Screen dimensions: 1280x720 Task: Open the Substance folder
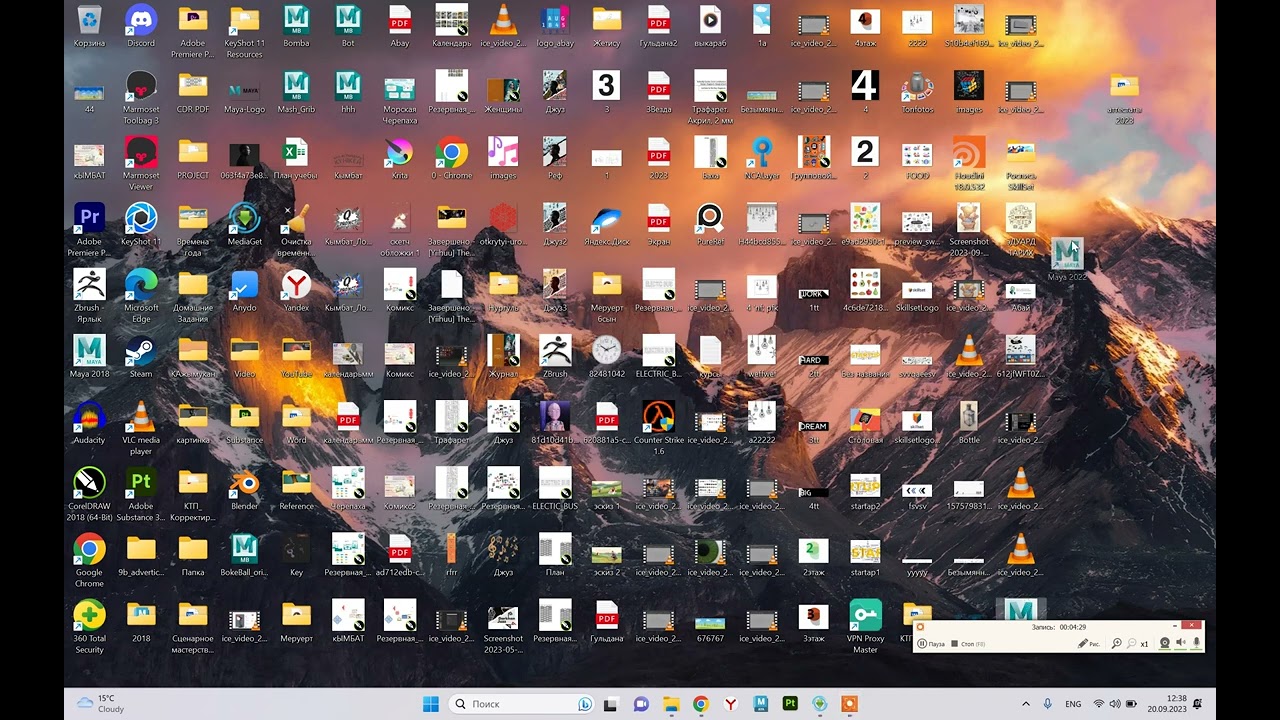[x=244, y=423]
